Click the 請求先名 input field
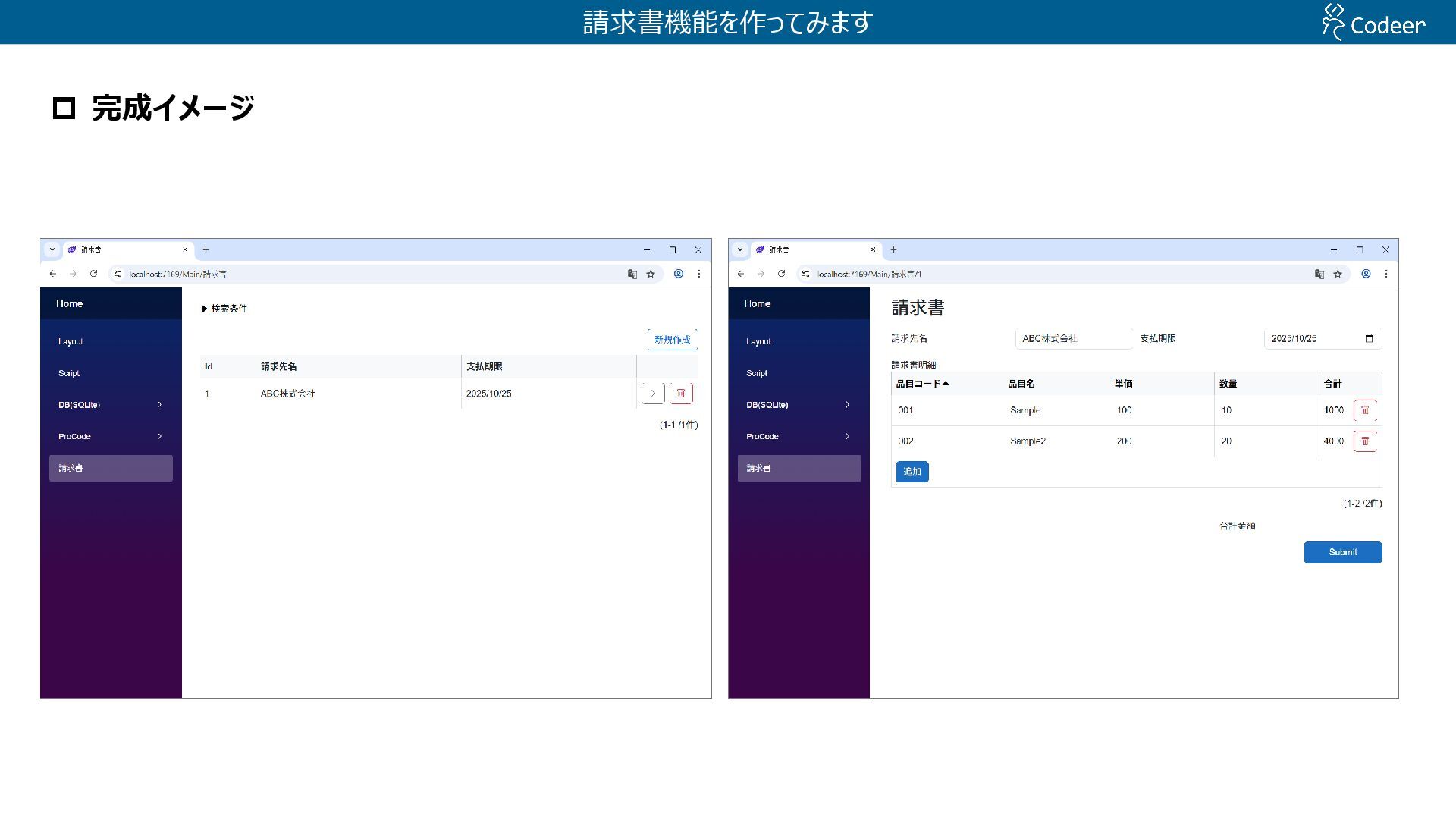Screen dimensions: 1456x819 1072,339
